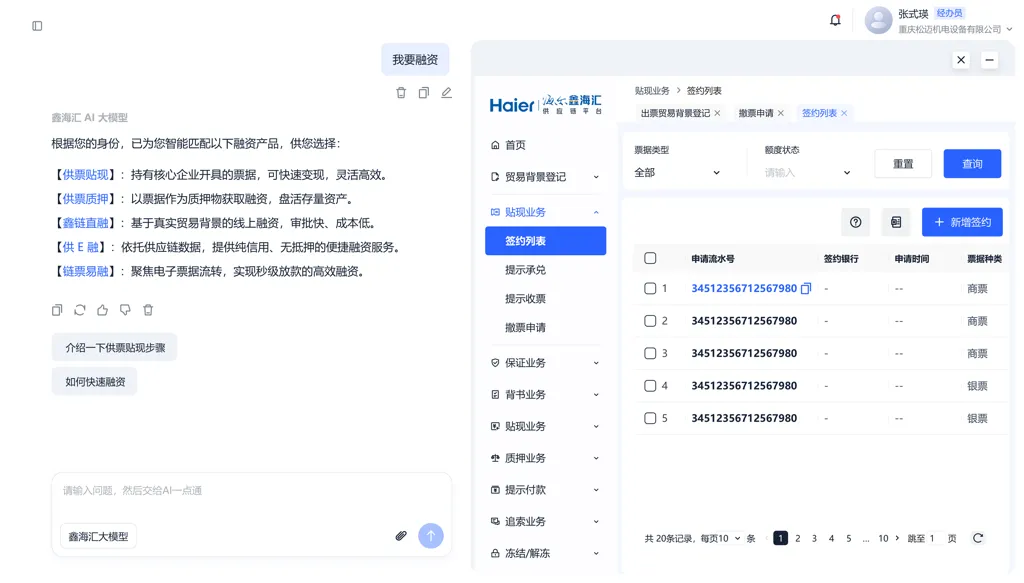Expand the 保证业务 sidebar menu
Viewport: 1024px width, 583px height.
tap(545, 363)
